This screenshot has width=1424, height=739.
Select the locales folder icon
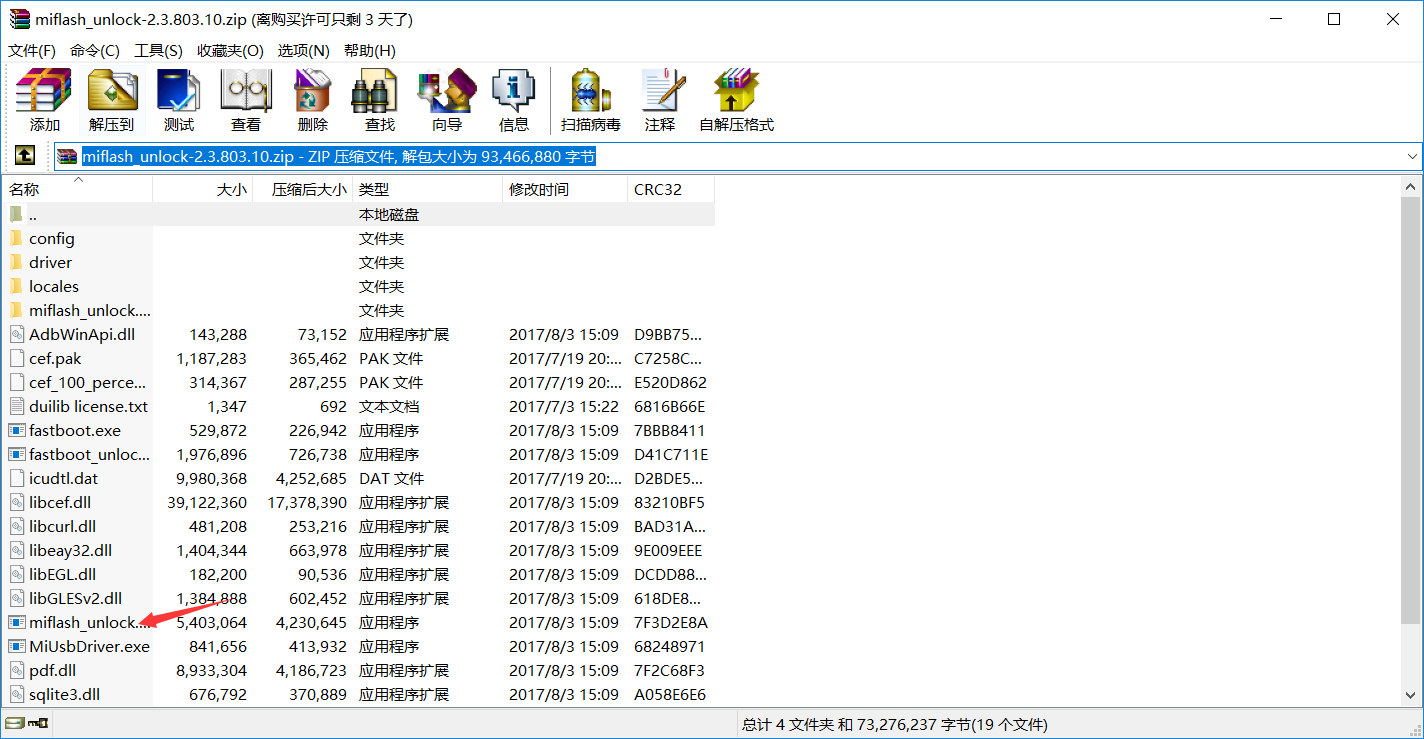(16, 286)
